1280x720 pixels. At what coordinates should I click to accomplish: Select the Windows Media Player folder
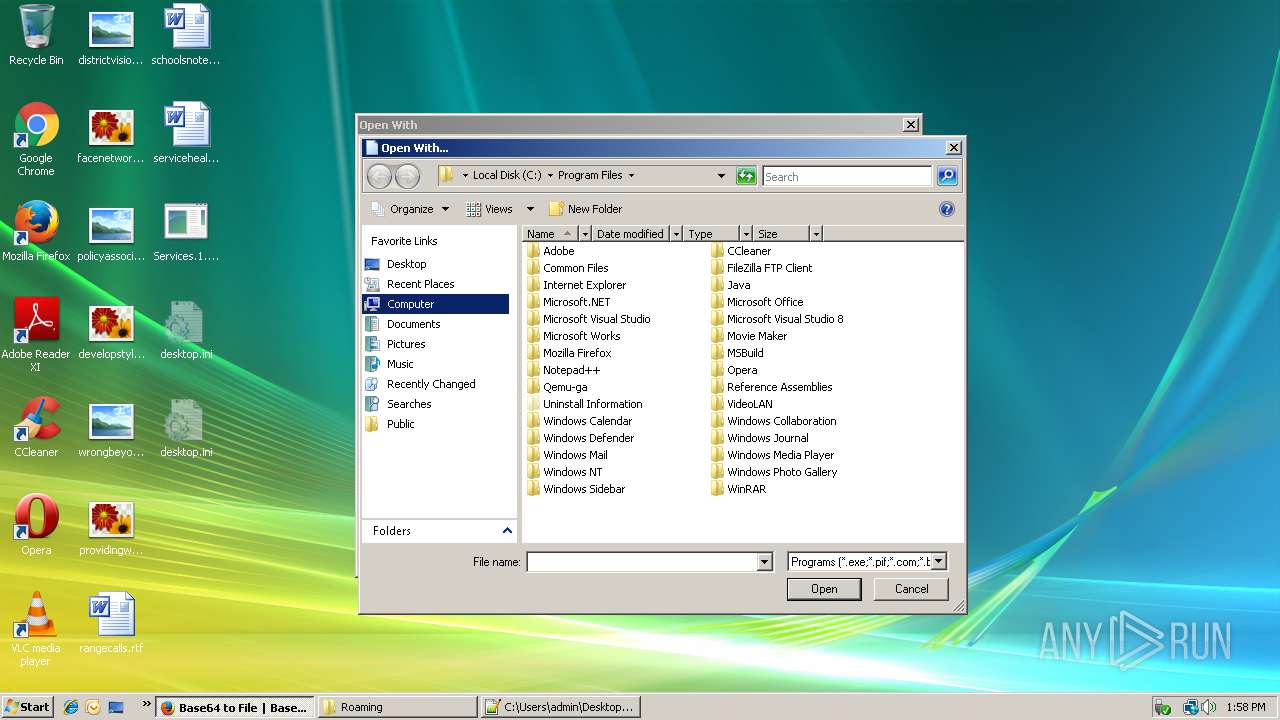[x=772, y=455]
